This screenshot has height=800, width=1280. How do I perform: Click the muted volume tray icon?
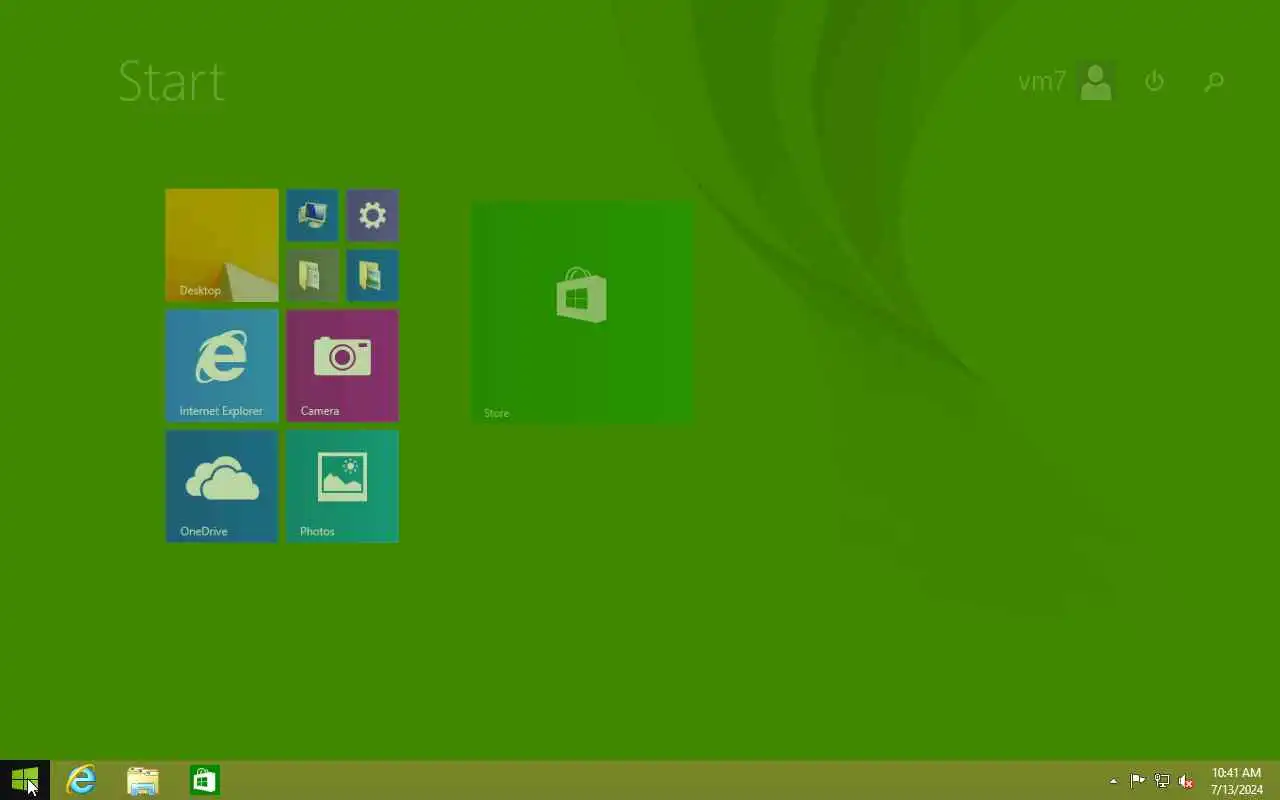pyautogui.click(x=1186, y=781)
